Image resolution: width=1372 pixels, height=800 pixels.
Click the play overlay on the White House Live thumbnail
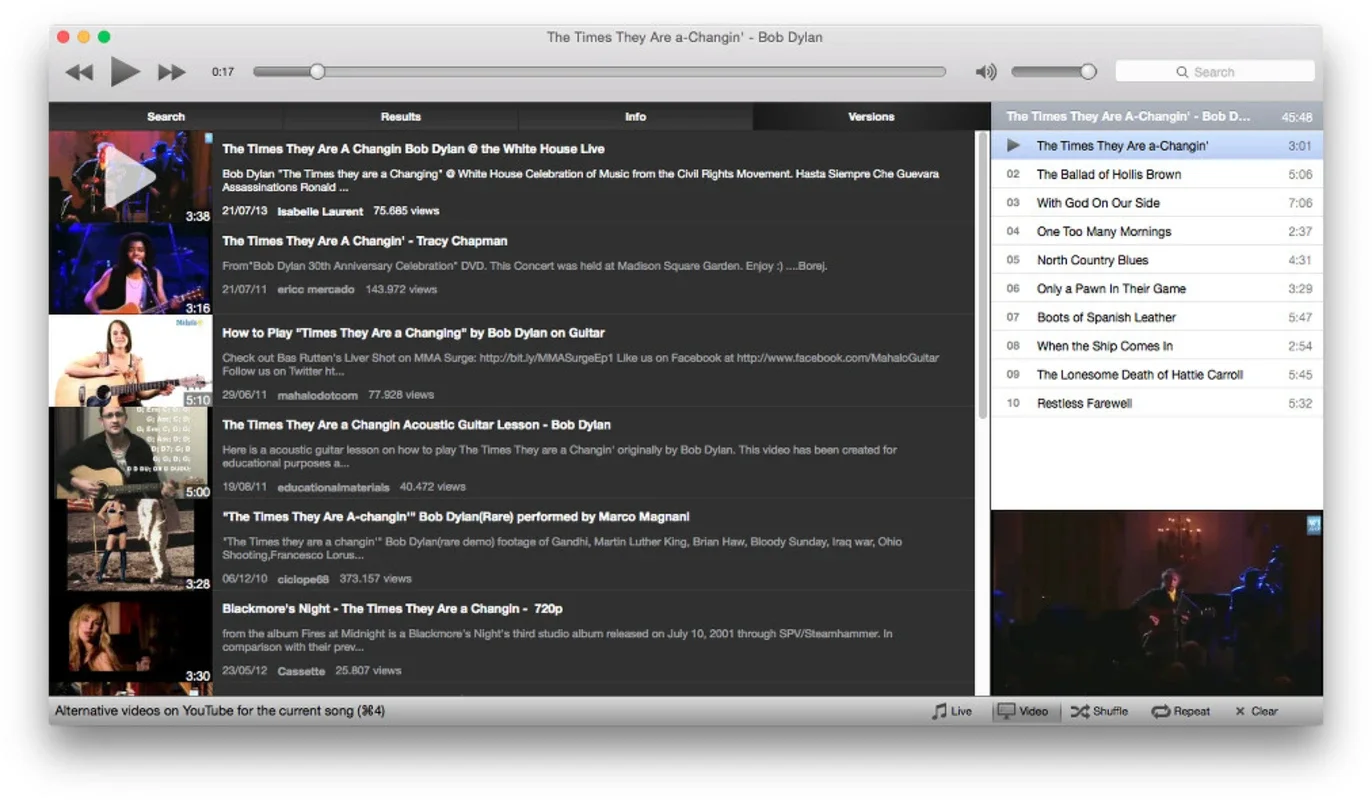130,177
